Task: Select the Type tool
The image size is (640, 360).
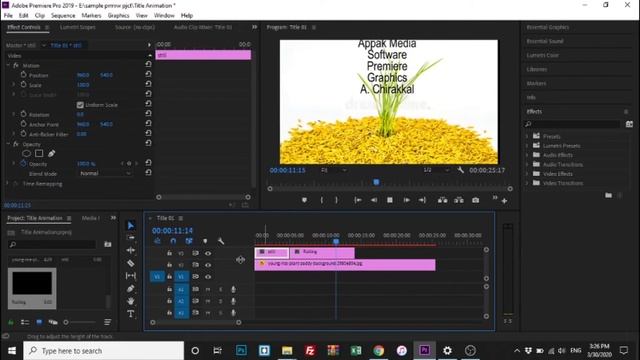Action: (131, 314)
